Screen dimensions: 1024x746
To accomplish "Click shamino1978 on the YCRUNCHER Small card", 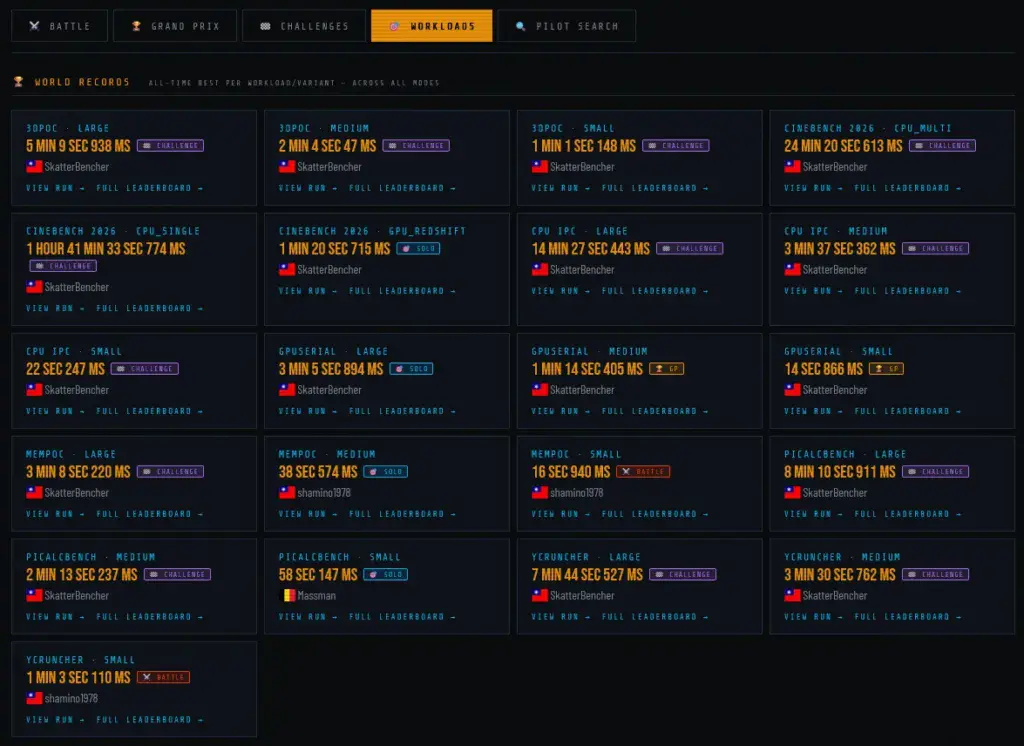I will 71,698.
